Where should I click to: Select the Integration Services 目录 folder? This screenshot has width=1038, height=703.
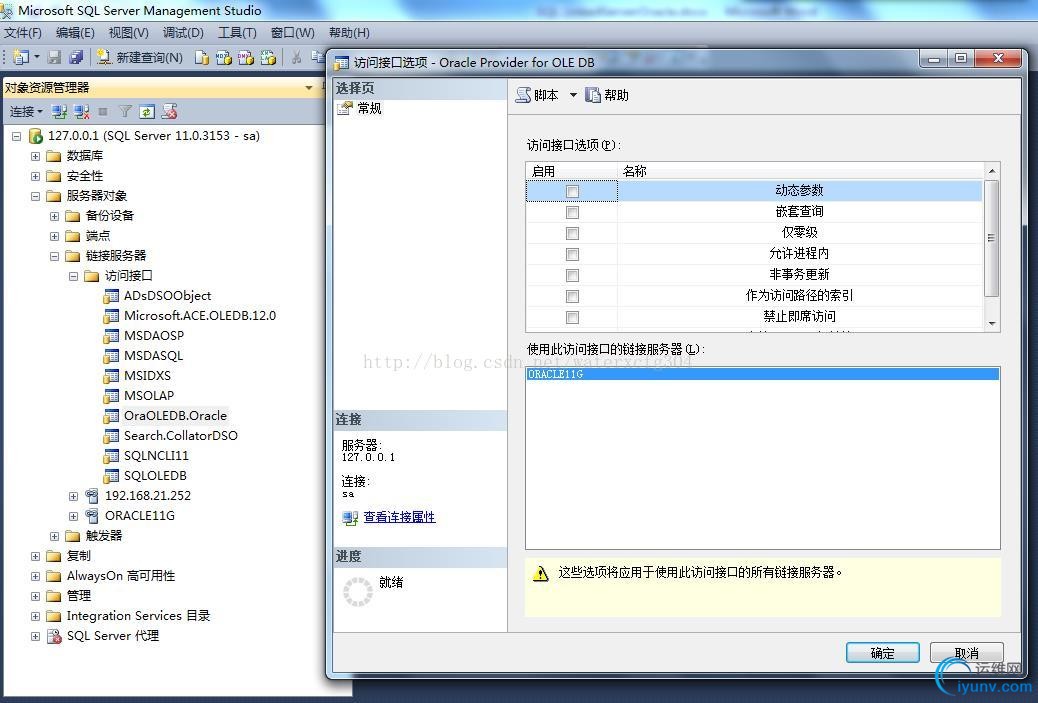coord(138,616)
